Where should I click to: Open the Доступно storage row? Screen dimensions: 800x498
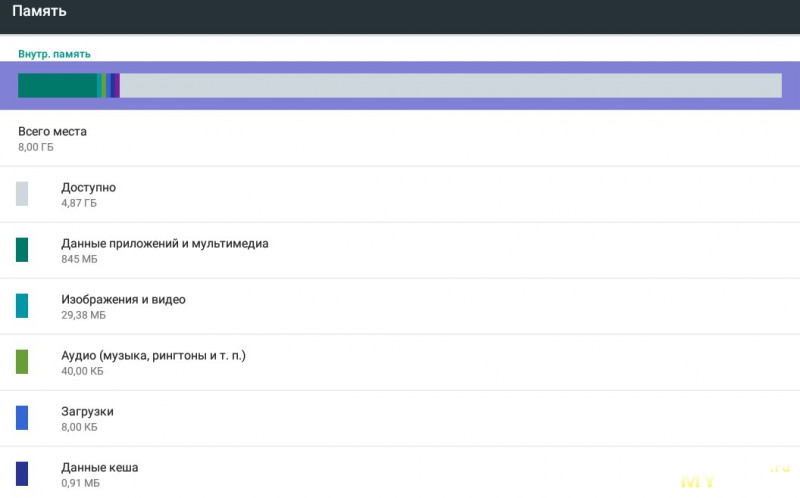tap(400, 194)
